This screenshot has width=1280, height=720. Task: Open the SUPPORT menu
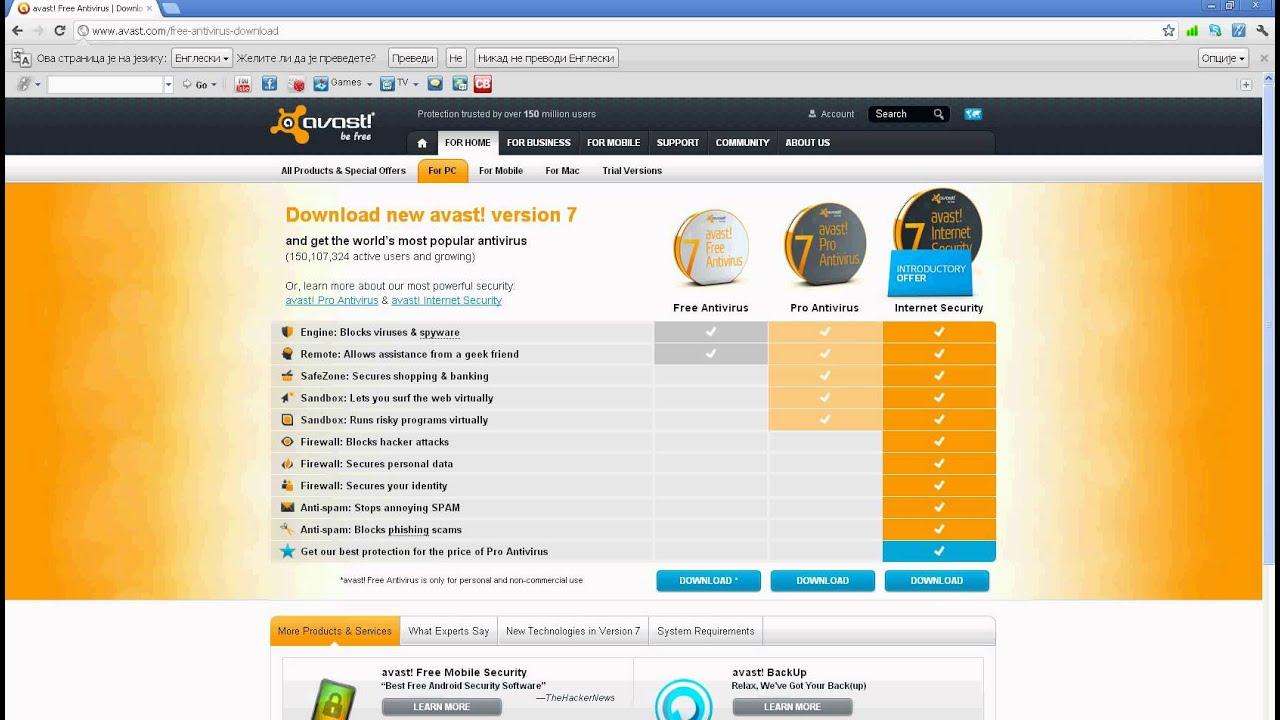pyautogui.click(x=678, y=143)
